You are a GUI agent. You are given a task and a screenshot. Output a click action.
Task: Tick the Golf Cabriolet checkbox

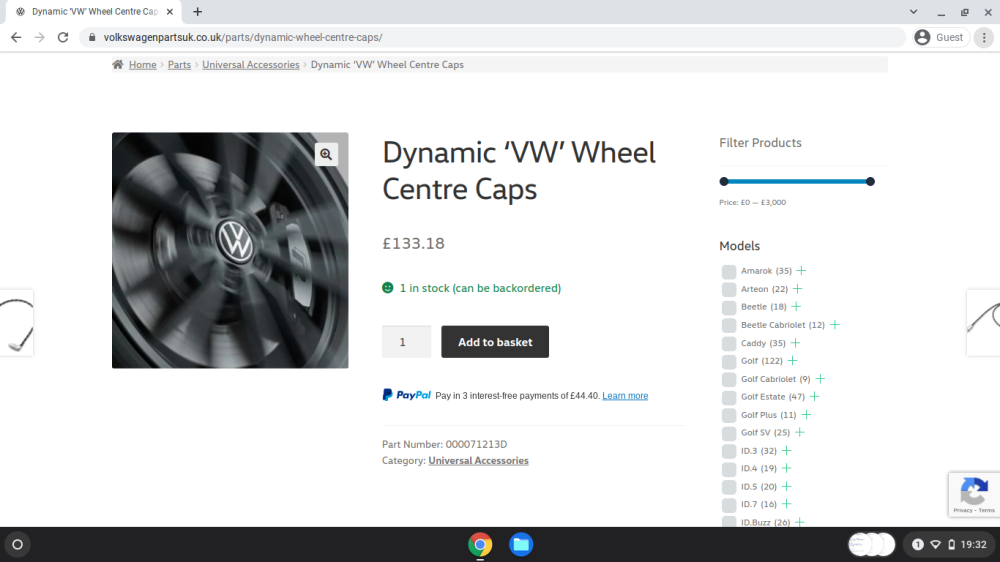coord(729,379)
